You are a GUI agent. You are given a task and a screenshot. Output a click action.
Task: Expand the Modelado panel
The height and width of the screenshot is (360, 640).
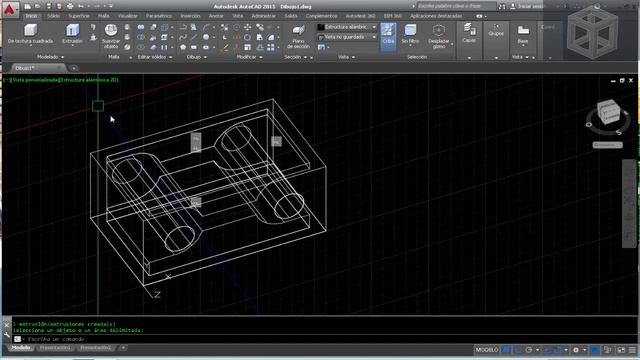(50, 57)
